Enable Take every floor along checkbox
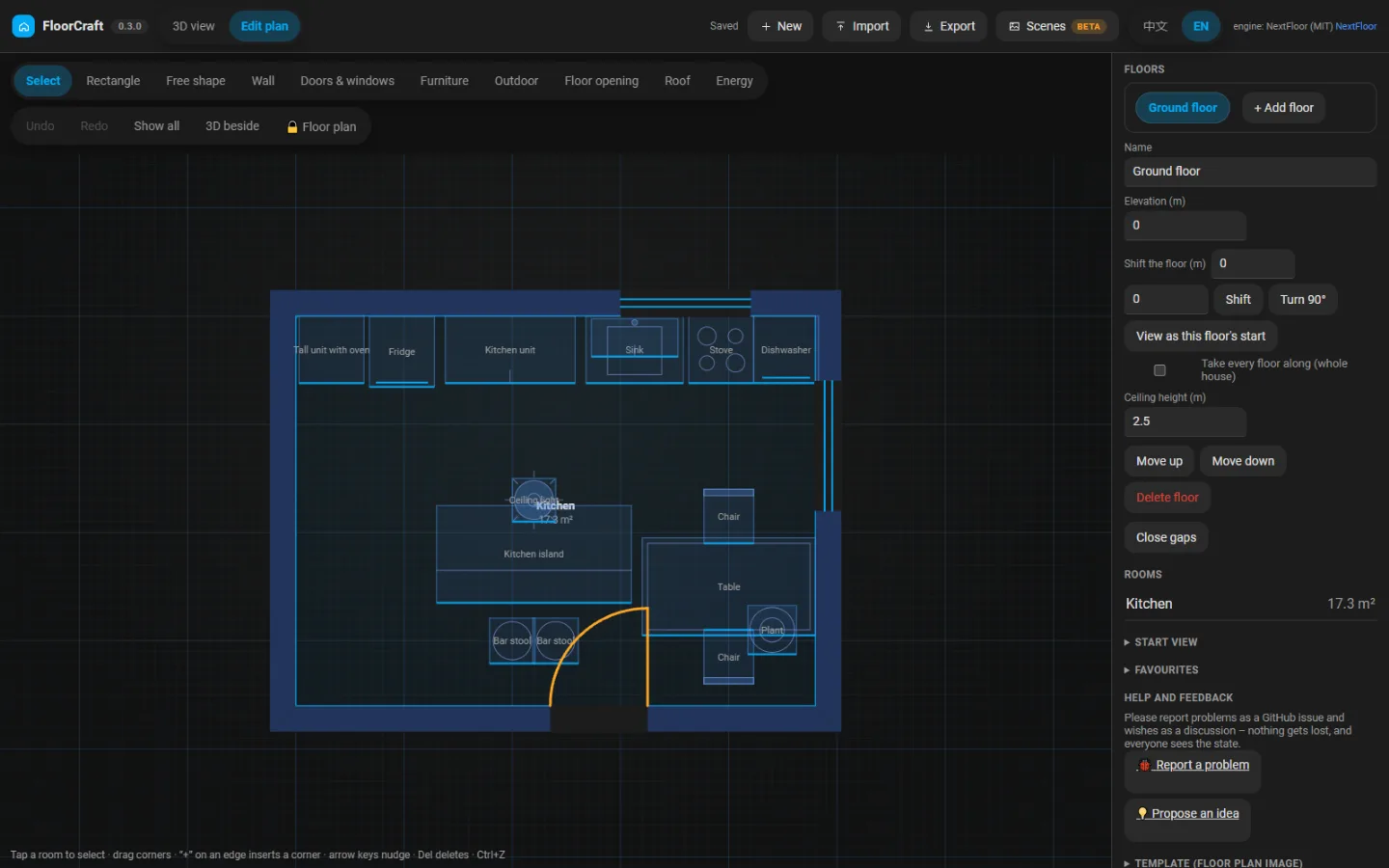Viewport: 1389px width, 868px height. [x=1159, y=370]
